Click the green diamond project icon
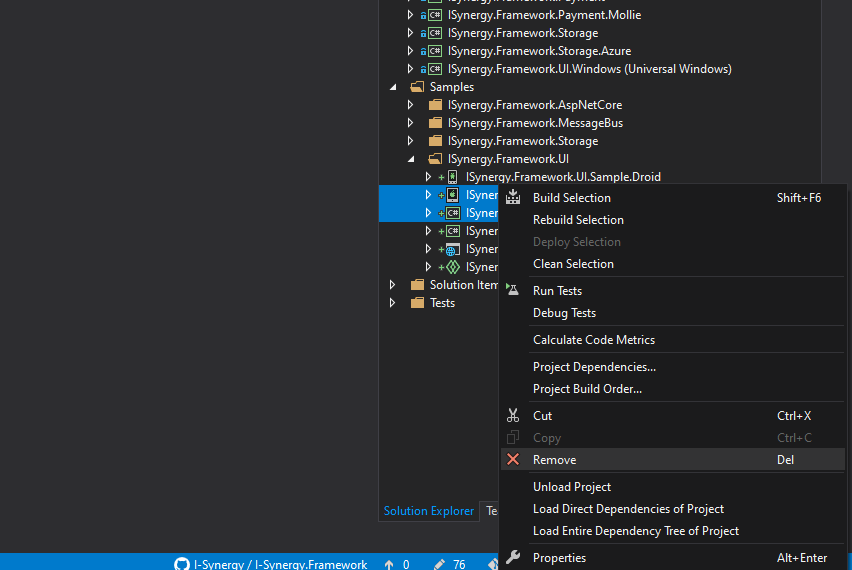 pos(453,267)
